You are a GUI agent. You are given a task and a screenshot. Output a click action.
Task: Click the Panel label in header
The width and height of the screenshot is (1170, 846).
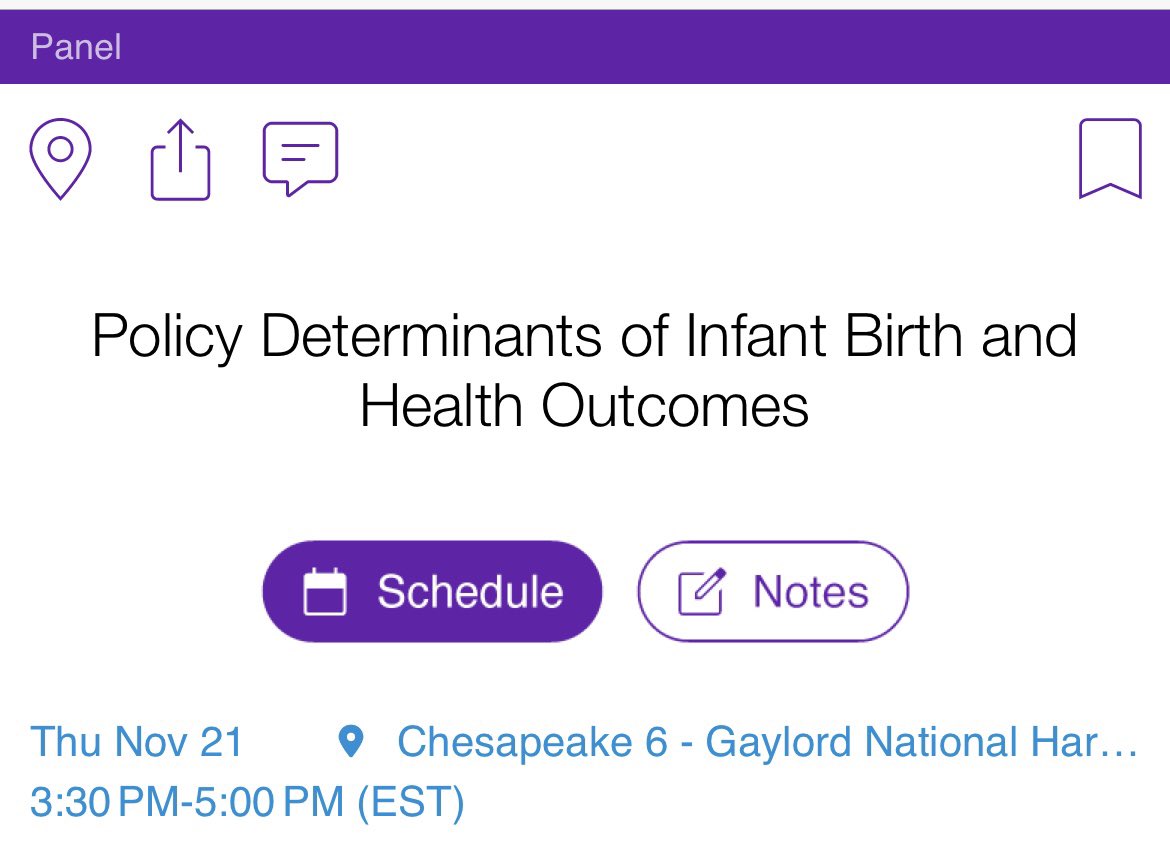click(76, 47)
